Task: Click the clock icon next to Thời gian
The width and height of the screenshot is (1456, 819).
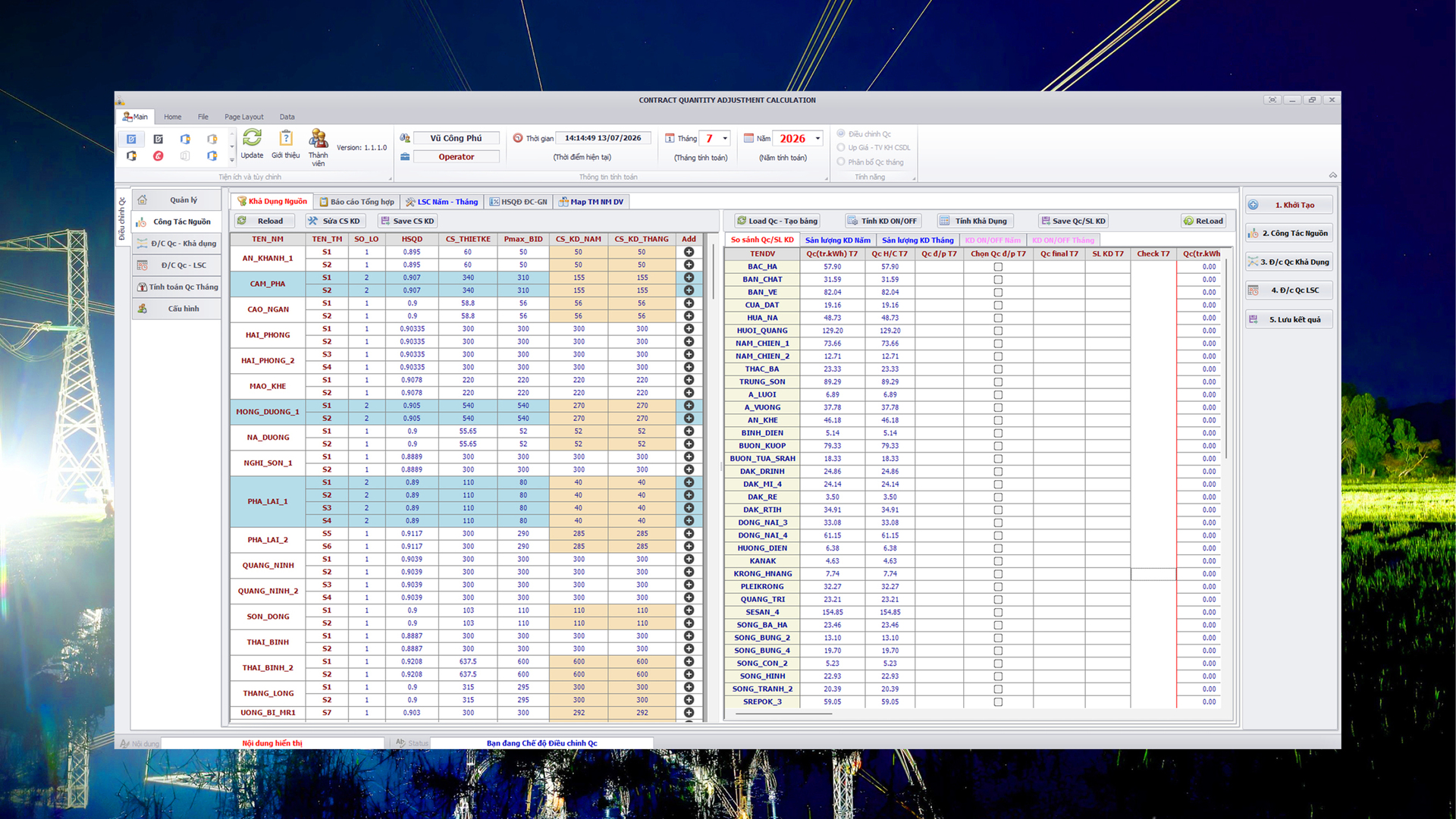Action: (518, 138)
